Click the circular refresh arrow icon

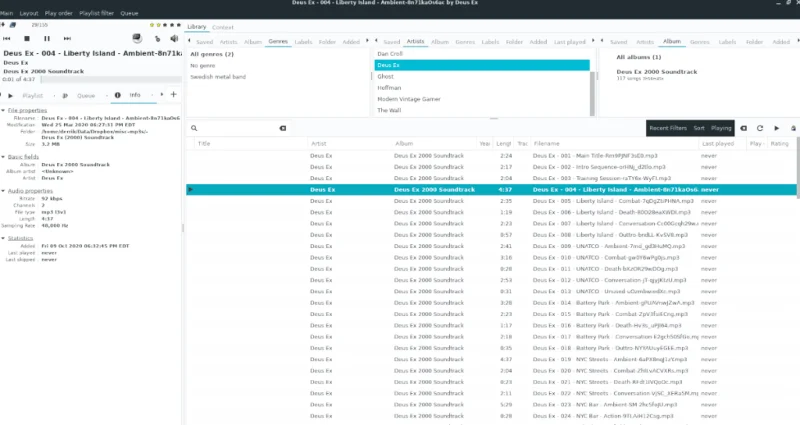click(x=760, y=128)
